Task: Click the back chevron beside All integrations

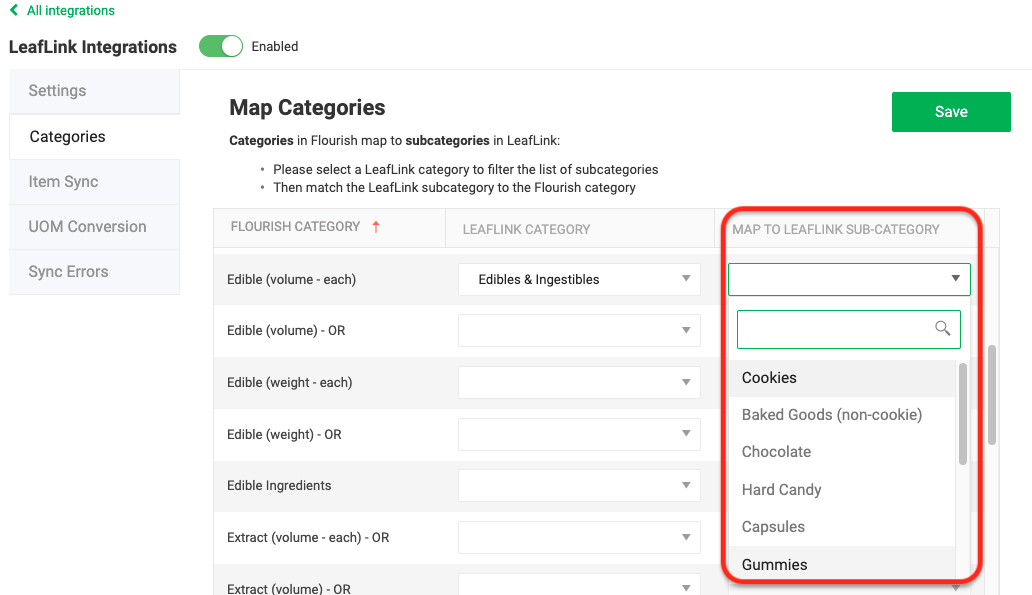Action: 13,10
